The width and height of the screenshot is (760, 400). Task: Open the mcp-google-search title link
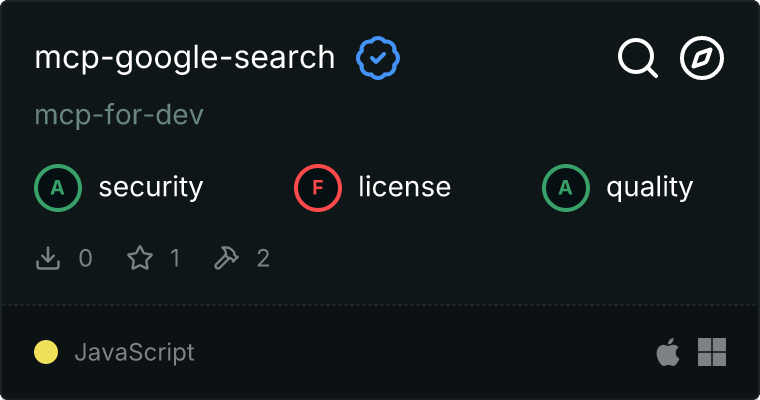click(x=185, y=58)
